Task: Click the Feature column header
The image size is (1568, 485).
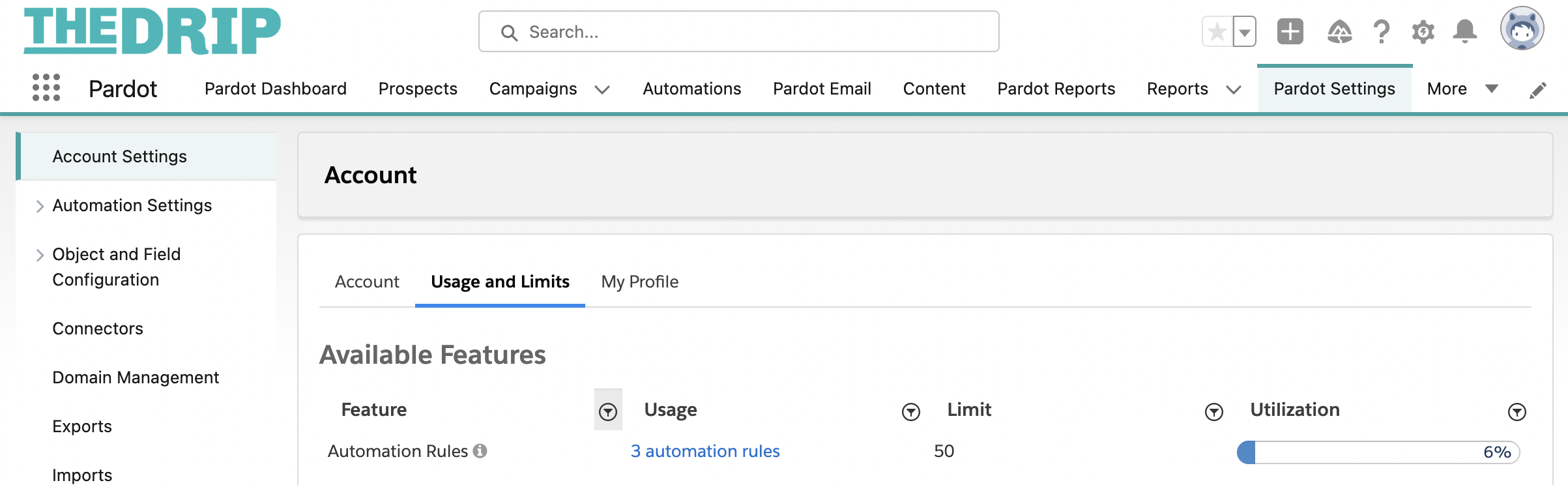Action: click(374, 409)
